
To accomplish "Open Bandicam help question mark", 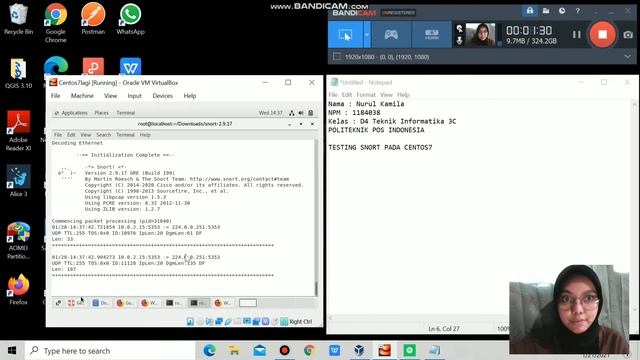I will coord(578,11).
